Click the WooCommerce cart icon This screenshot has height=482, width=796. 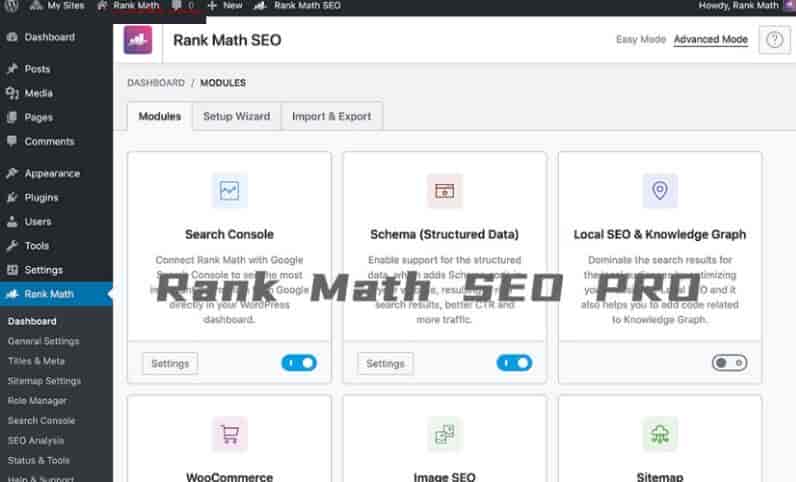[x=229, y=434]
